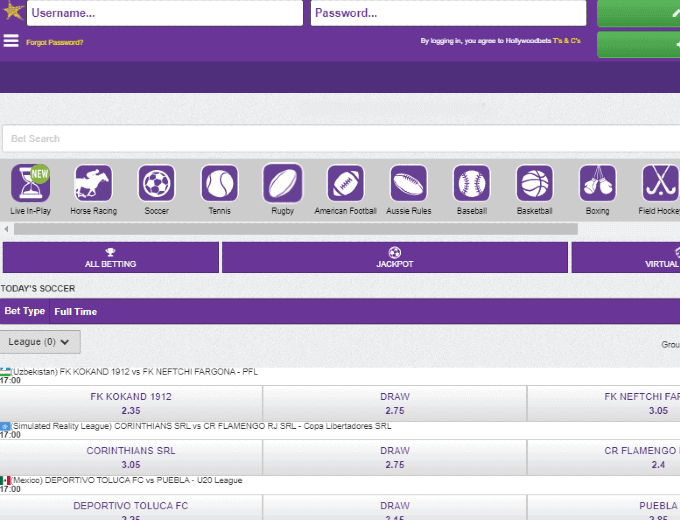The width and height of the screenshot is (680, 520).
Task: Click the Simulated Reality League flag icon
Action: coord(5,426)
